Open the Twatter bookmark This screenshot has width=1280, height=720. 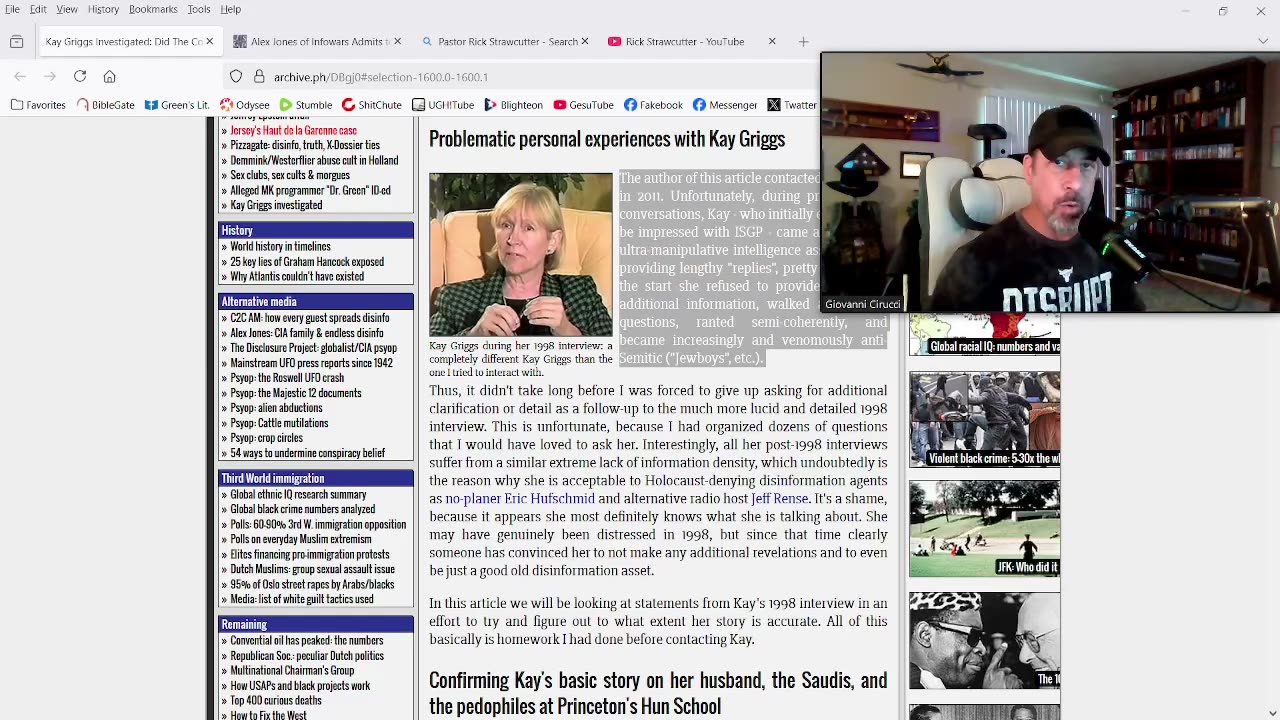pos(792,105)
